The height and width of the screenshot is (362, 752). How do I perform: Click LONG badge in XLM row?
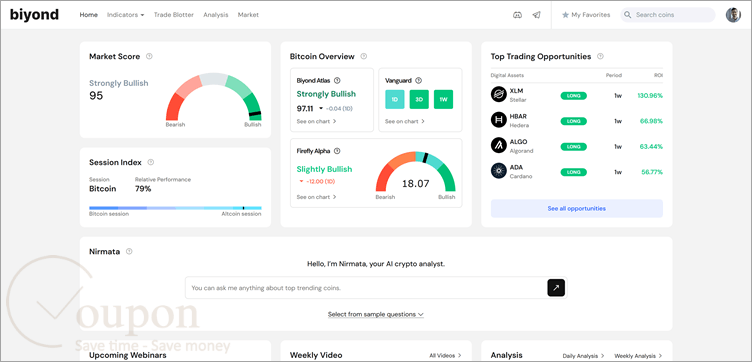pos(574,95)
